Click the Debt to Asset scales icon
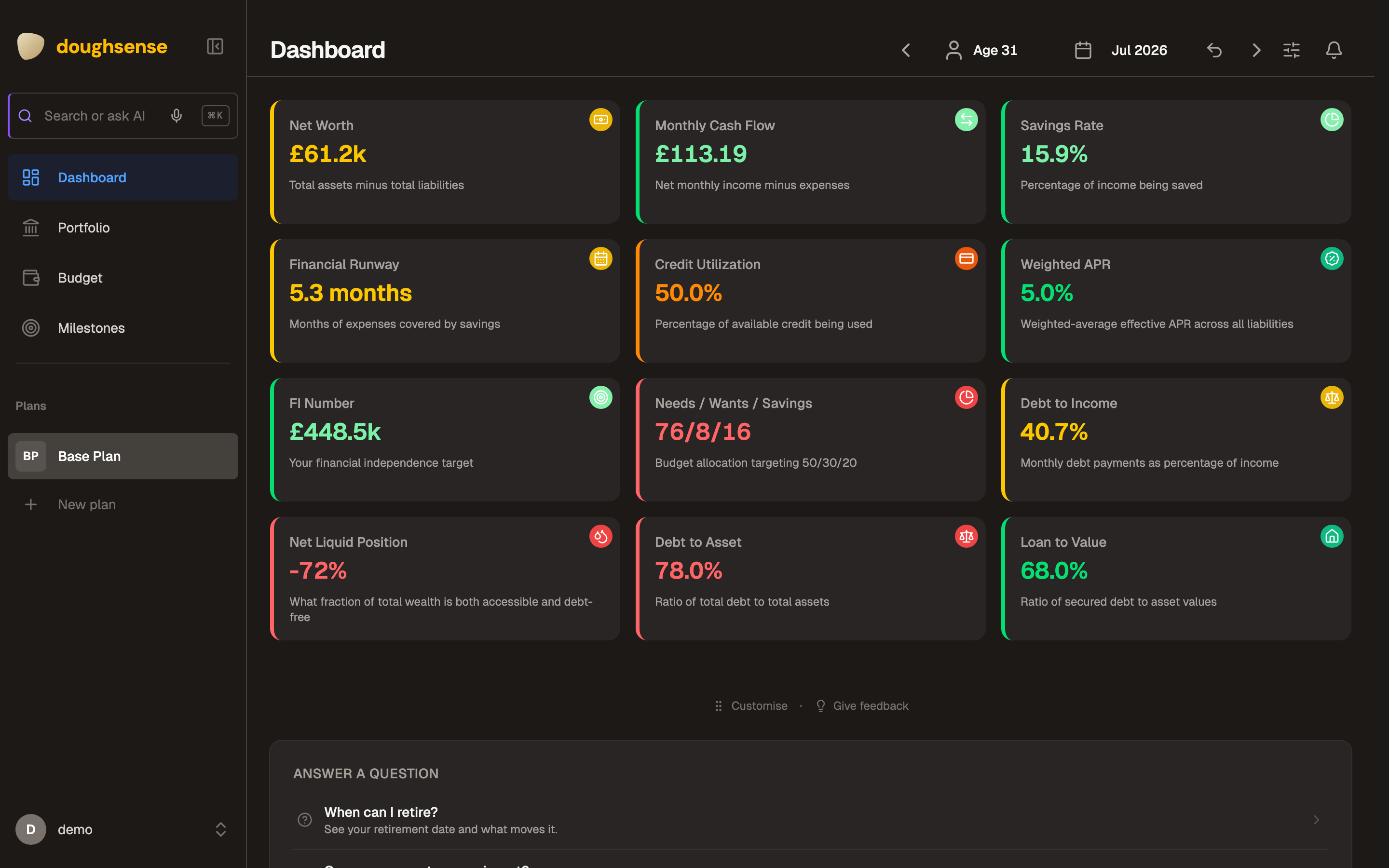The width and height of the screenshot is (1389, 868). point(966,536)
